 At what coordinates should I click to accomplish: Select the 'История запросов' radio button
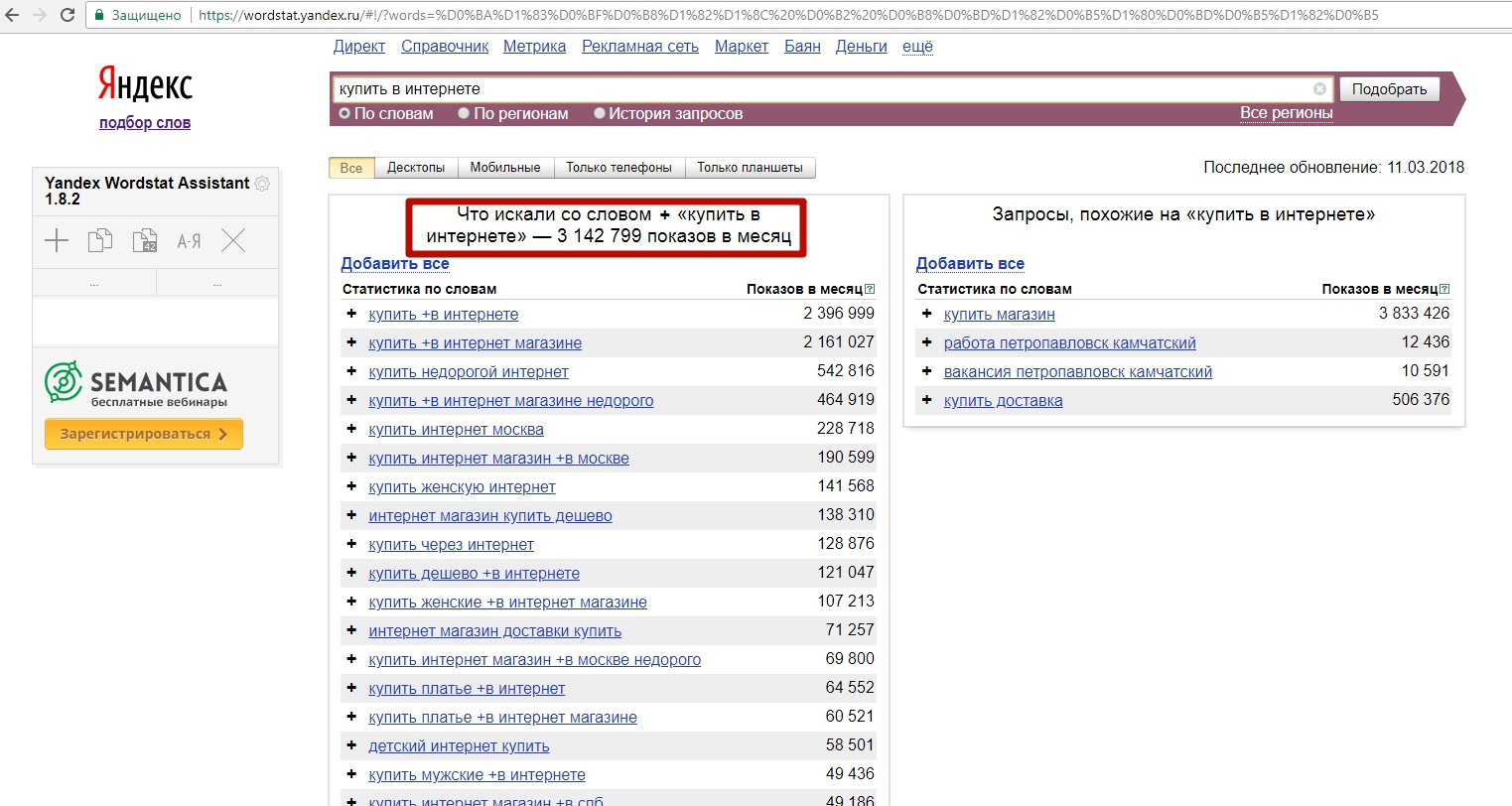[600, 113]
